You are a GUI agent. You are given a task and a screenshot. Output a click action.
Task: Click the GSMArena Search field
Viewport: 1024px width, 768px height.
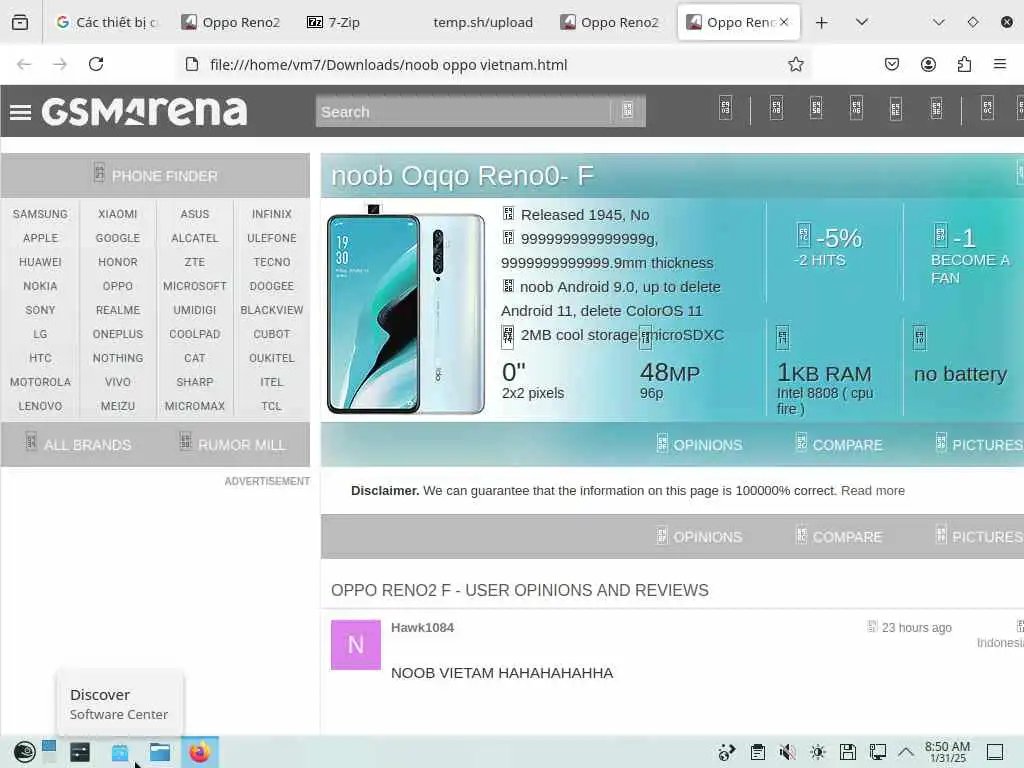464,112
